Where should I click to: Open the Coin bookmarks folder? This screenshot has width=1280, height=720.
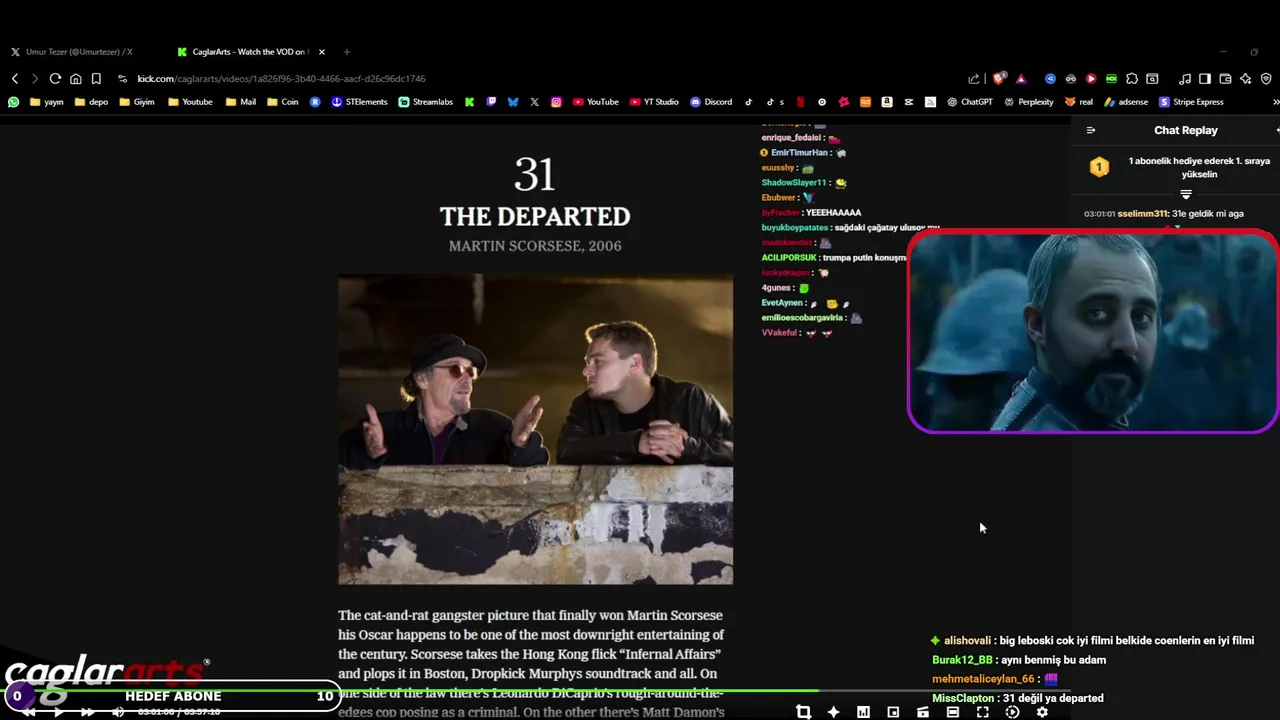tap(283, 102)
